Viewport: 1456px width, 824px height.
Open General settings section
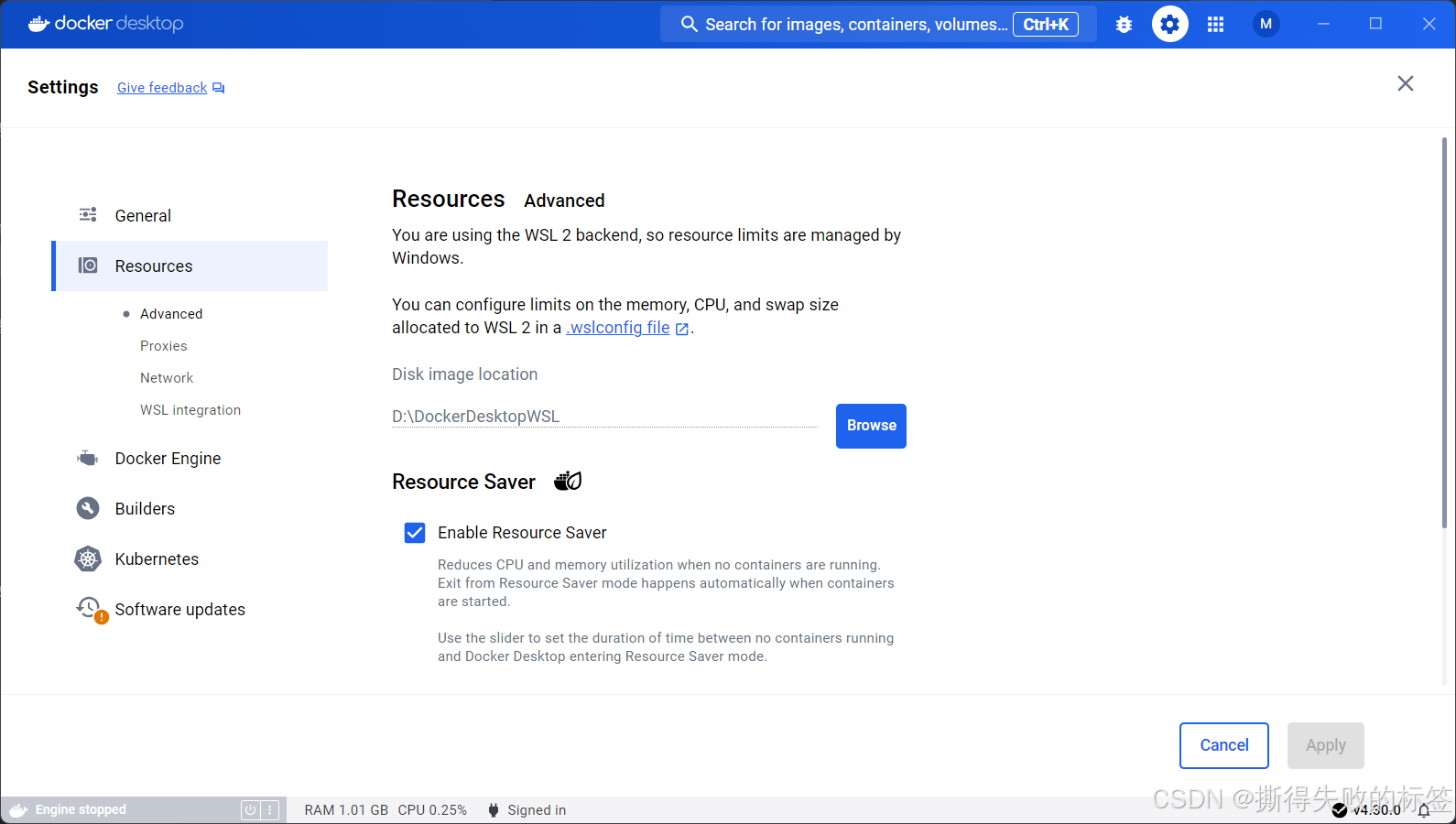point(190,215)
